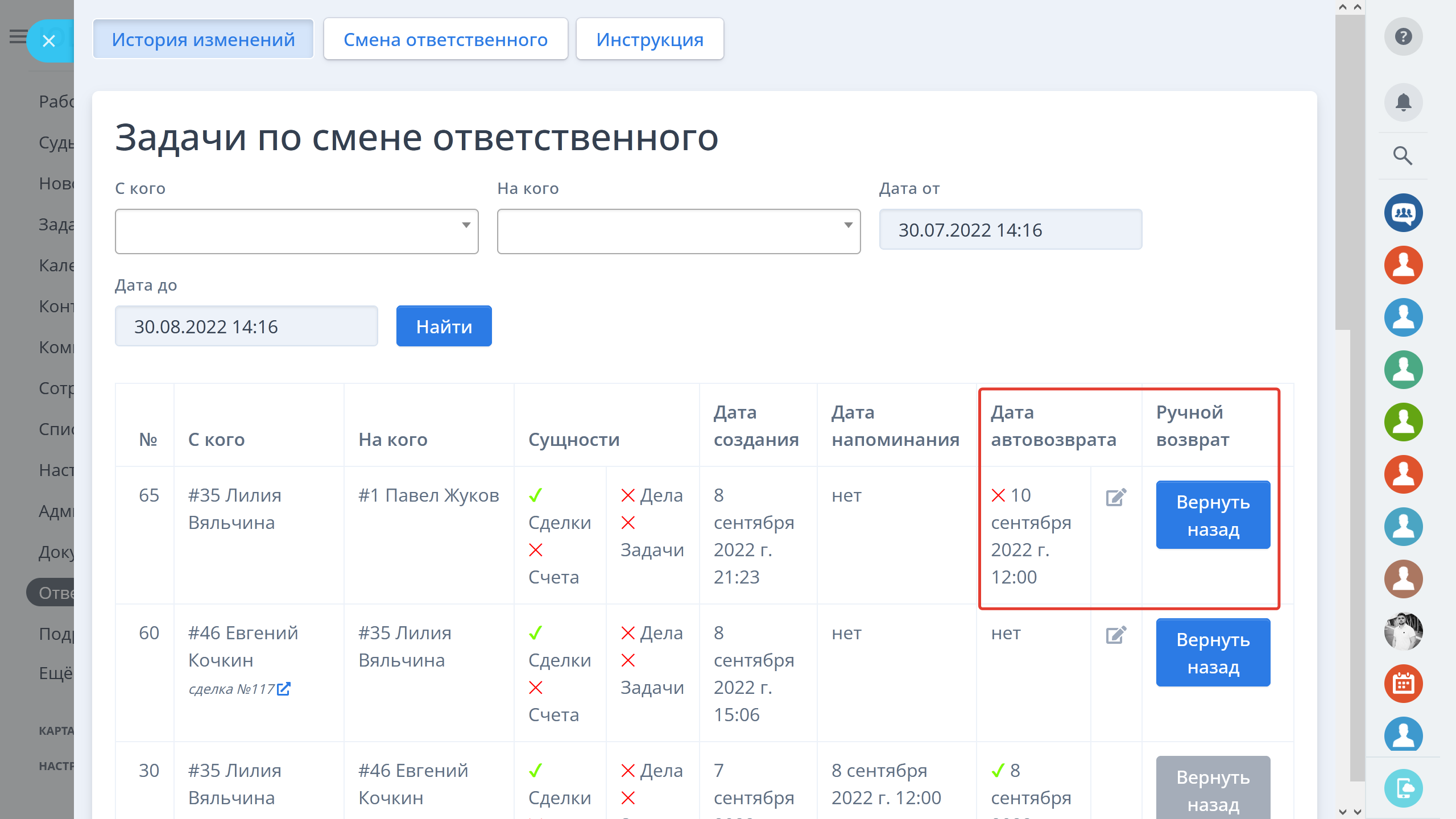Click the vertical scrollbar thumb

point(1342,171)
